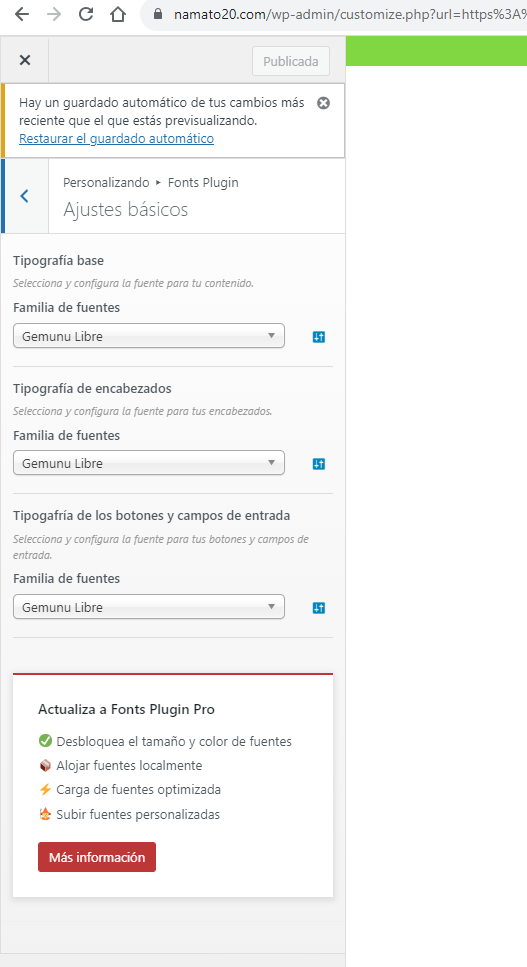Open the Tipografía base font family dropdown

149,336
